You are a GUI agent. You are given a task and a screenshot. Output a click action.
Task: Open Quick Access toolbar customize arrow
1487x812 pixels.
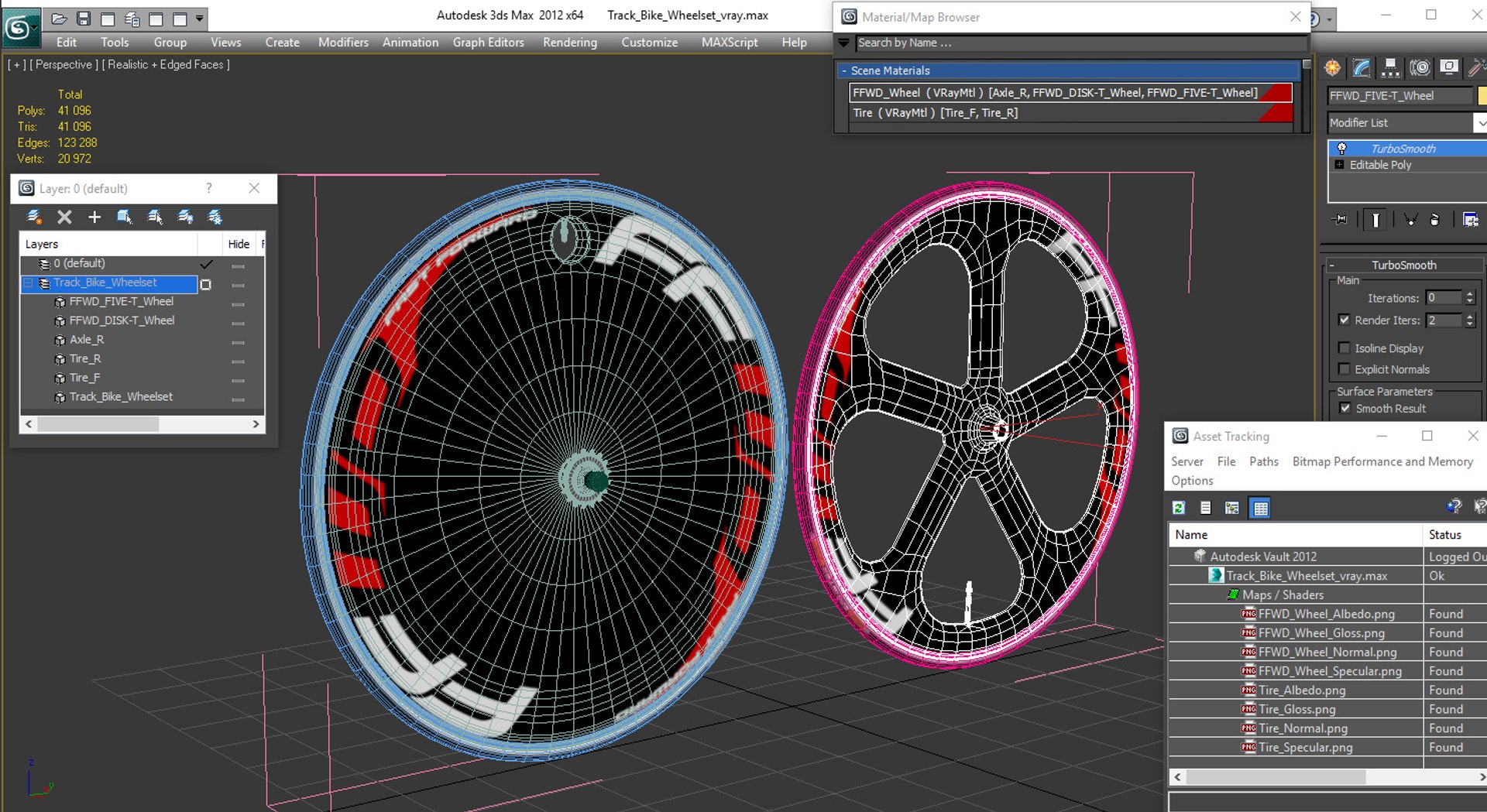[200, 19]
